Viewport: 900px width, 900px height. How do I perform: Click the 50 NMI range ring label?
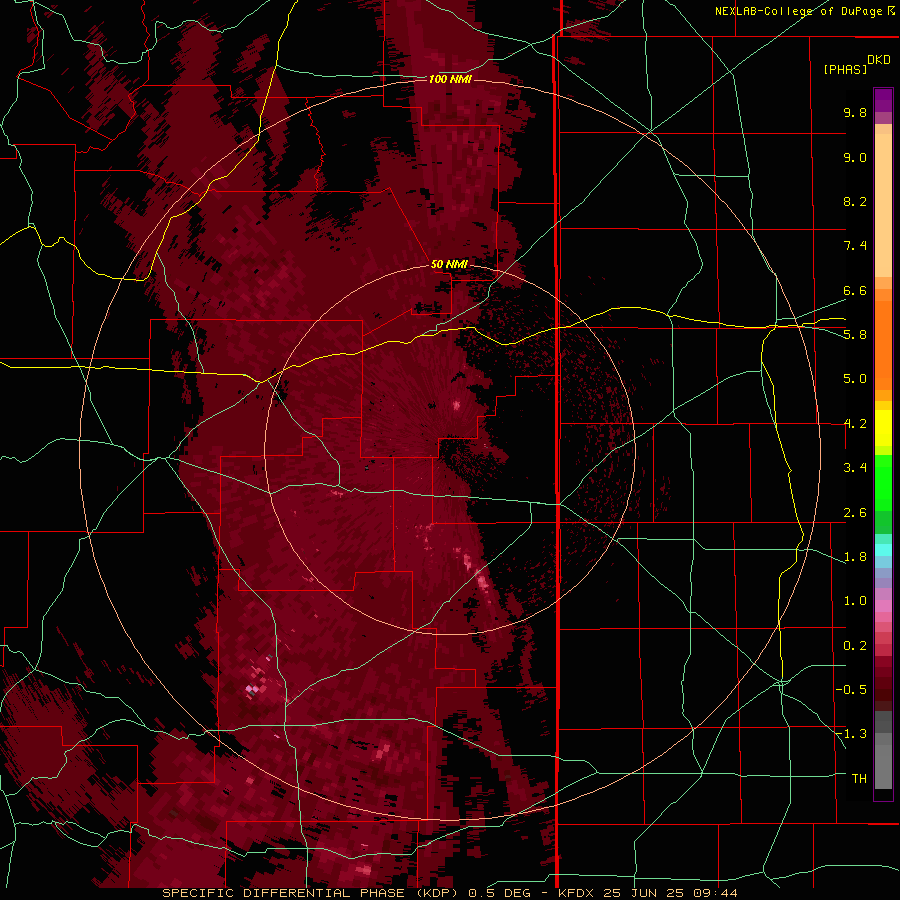pyautogui.click(x=449, y=264)
